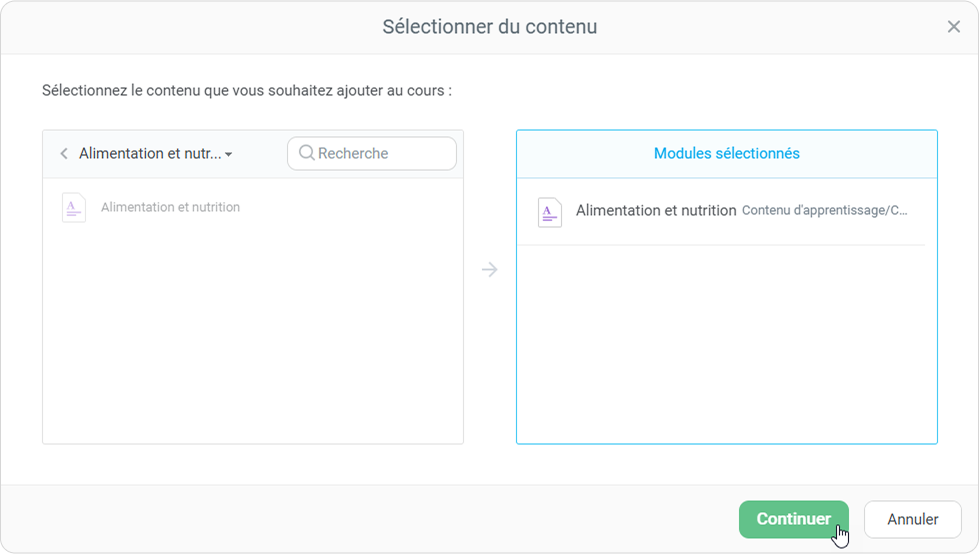The width and height of the screenshot is (979, 554).
Task: Click the "Sélectionner du contenu" dialog title
Action: click(490, 27)
